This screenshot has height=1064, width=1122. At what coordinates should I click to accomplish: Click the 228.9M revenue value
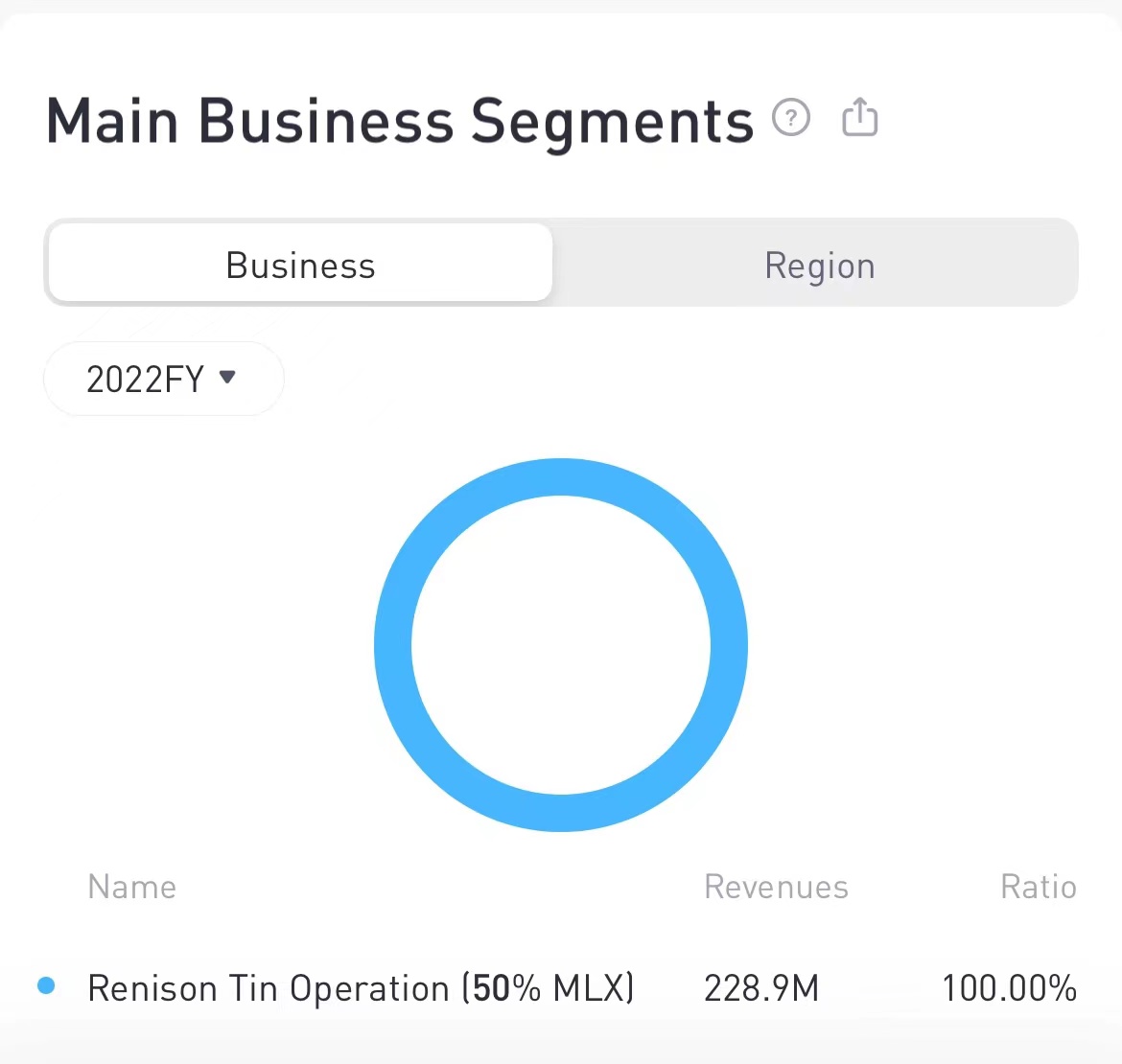[761, 988]
